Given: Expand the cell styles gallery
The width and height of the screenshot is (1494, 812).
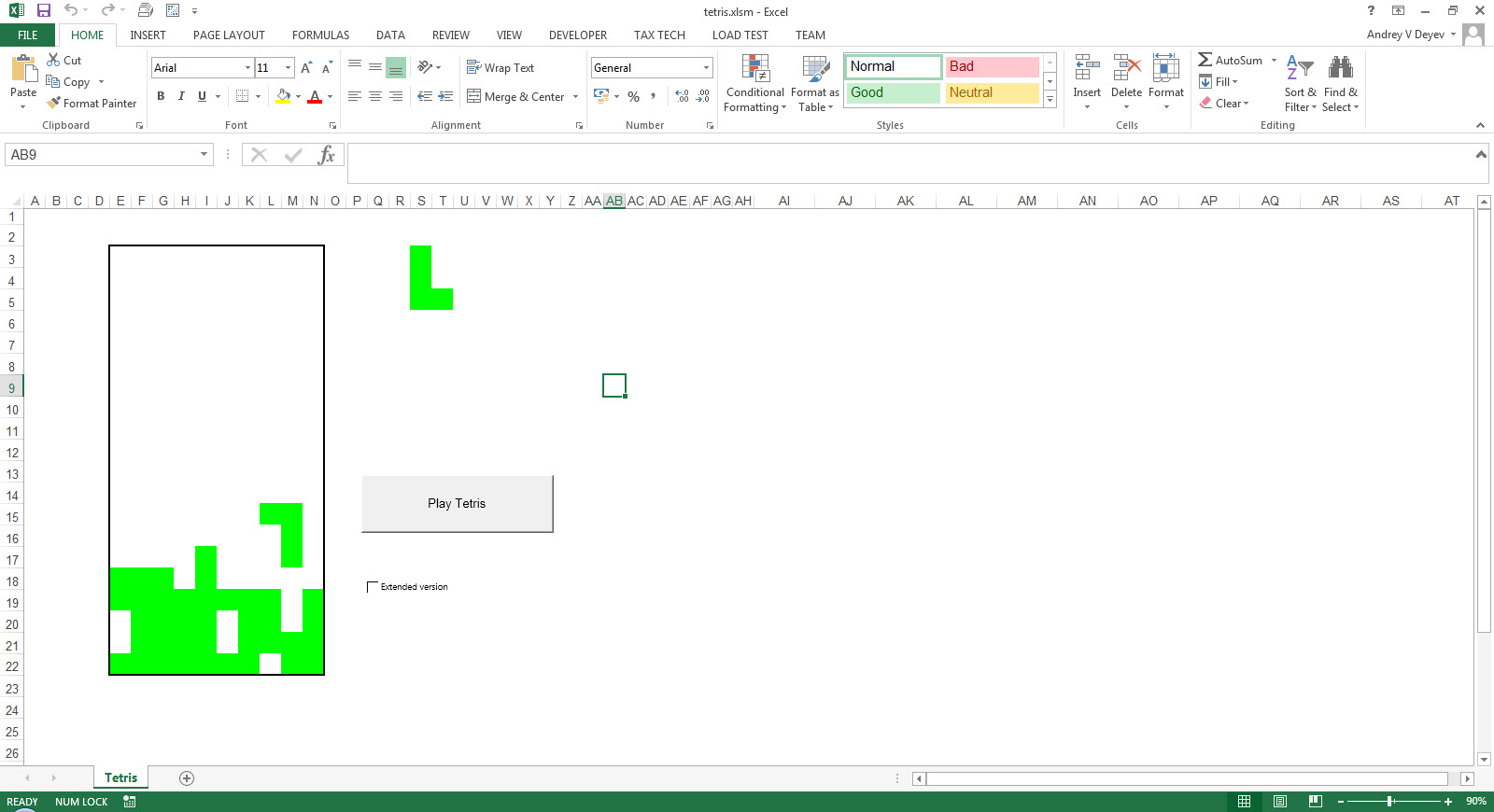Looking at the screenshot, I should (1050, 100).
